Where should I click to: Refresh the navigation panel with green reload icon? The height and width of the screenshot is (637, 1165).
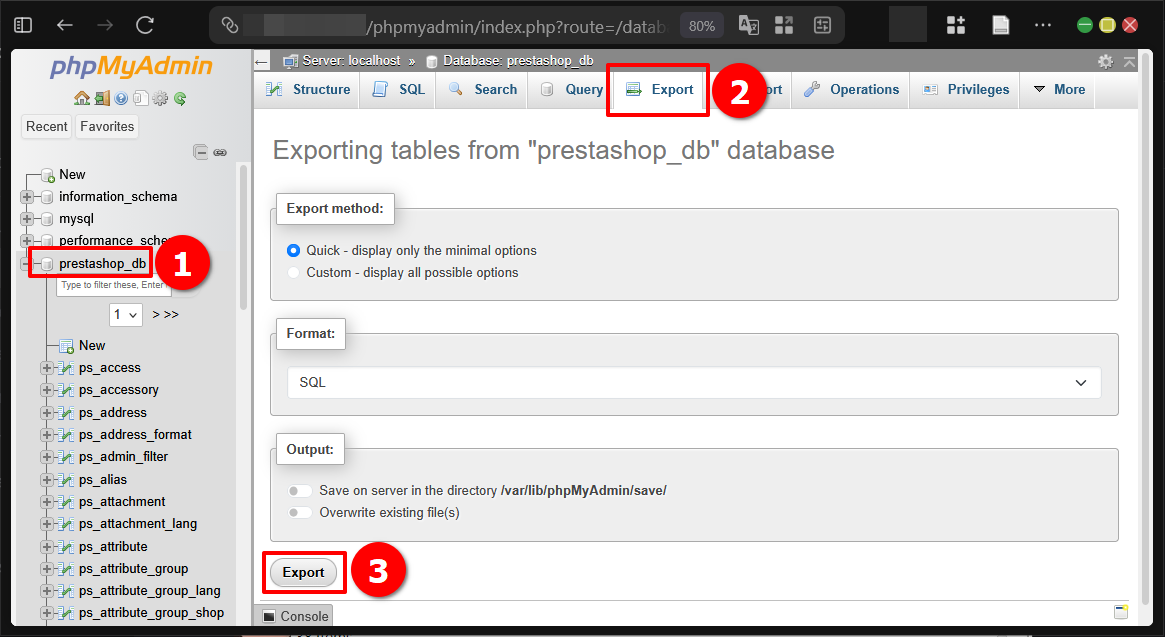point(180,98)
